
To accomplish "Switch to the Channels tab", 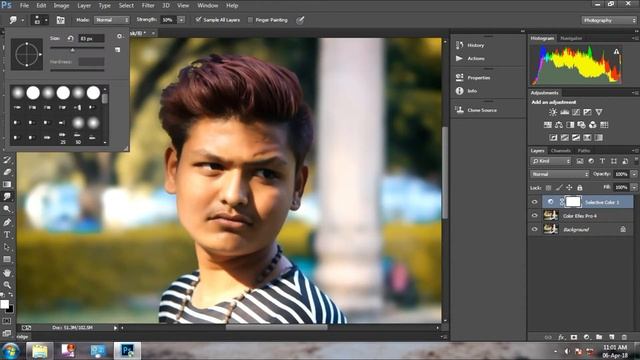I will coord(561,151).
